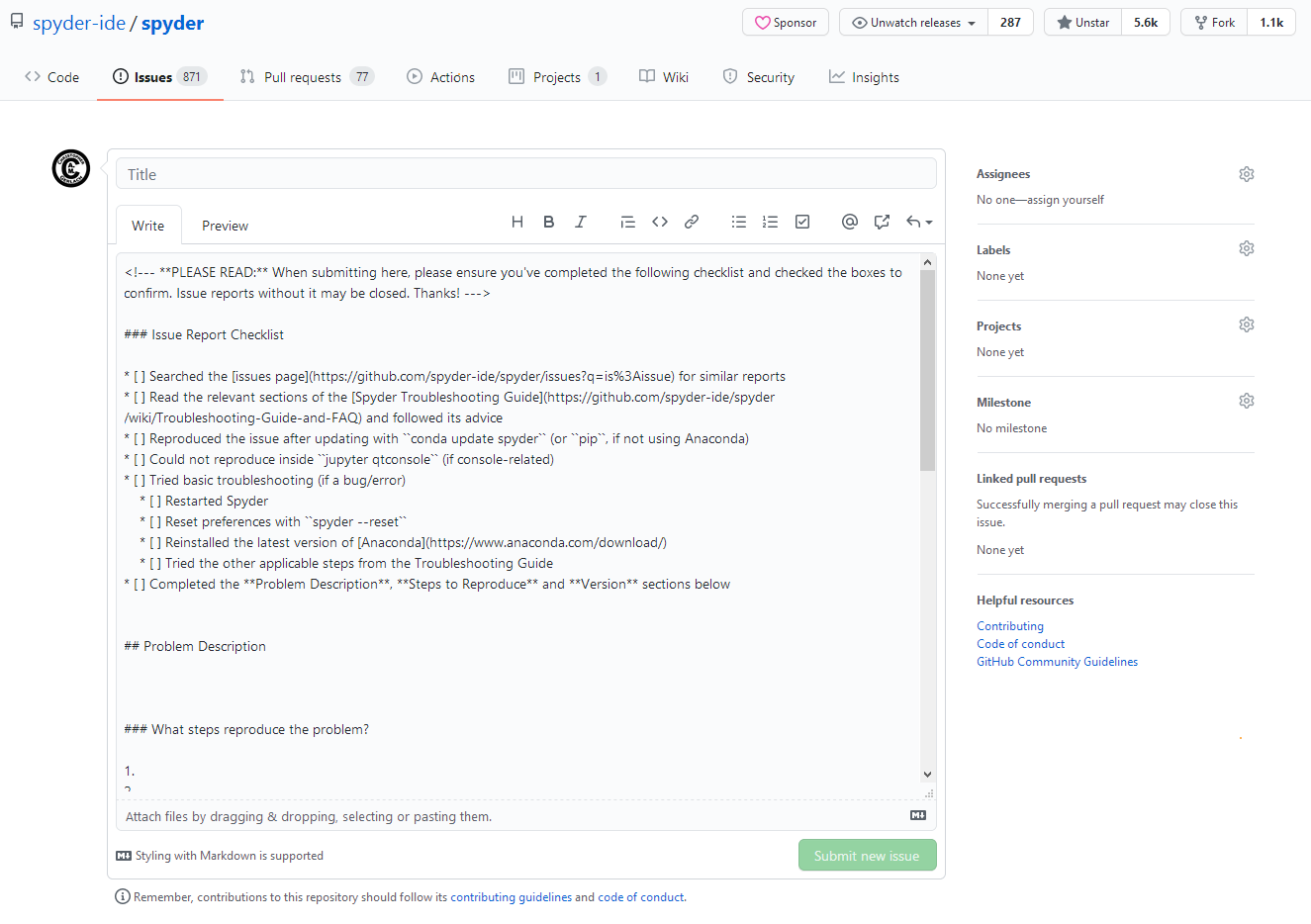Open the Labels settings gear
This screenshot has width=1311, height=924.
(1246, 248)
